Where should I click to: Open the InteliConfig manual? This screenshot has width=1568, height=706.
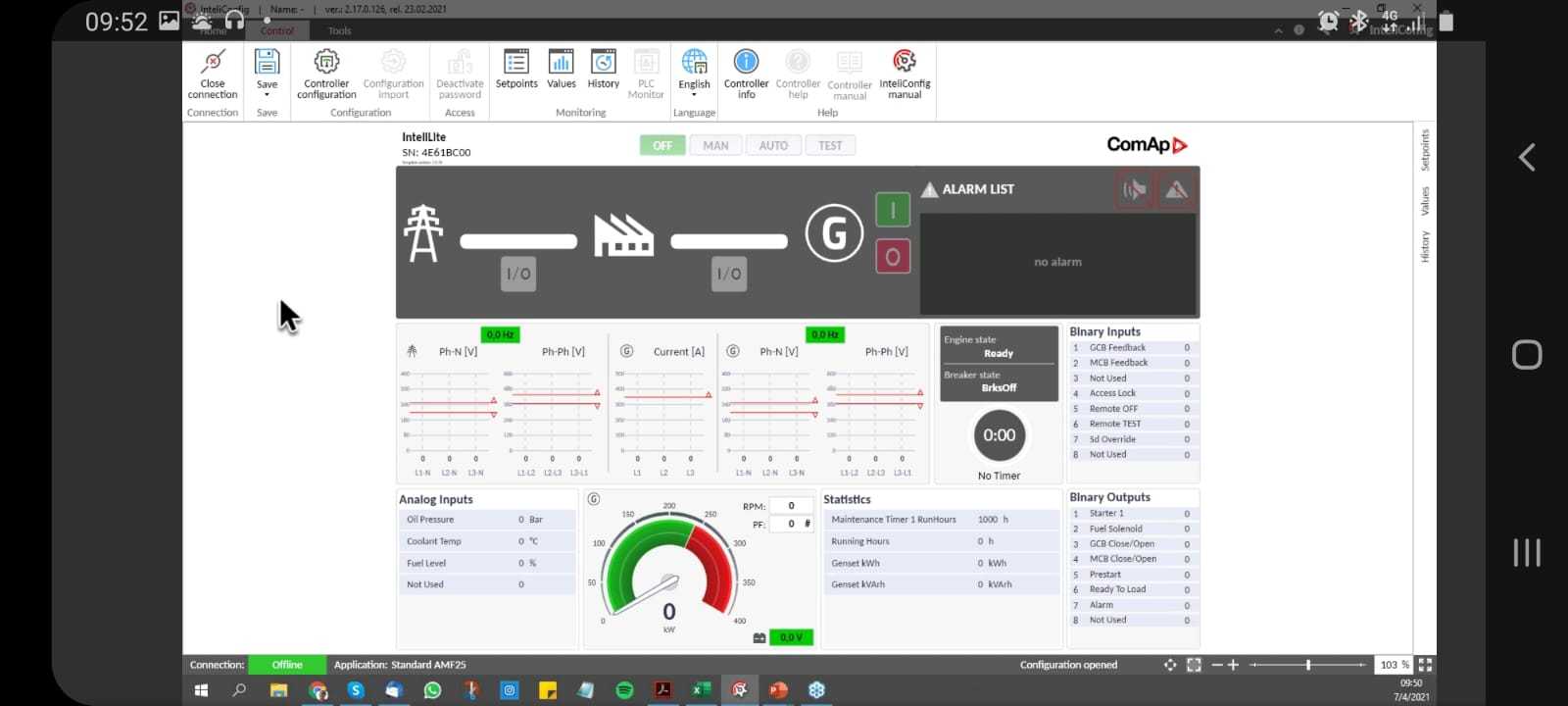tap(905, 63)
